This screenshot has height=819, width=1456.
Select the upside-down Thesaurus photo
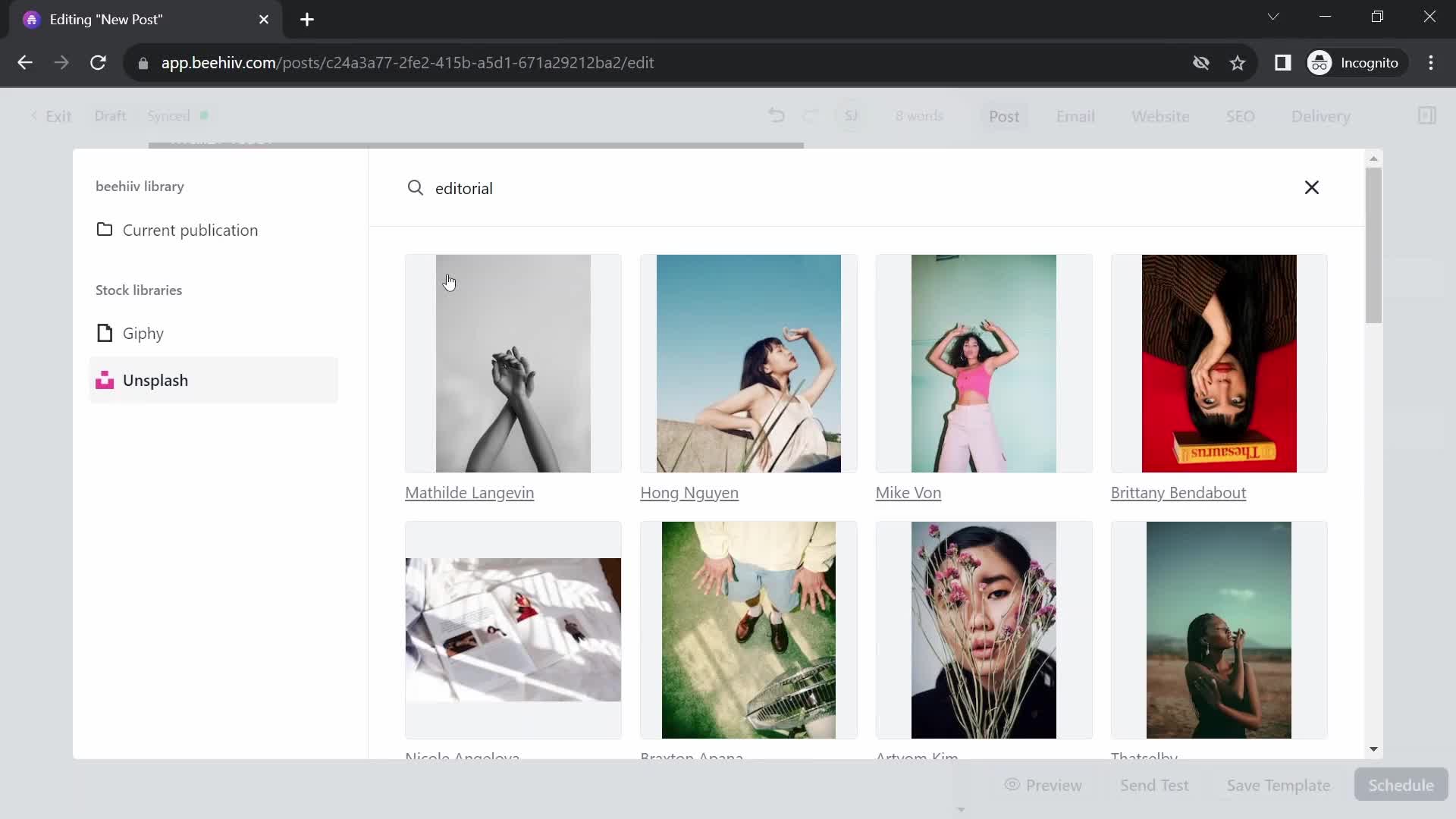click(1219, 363)
